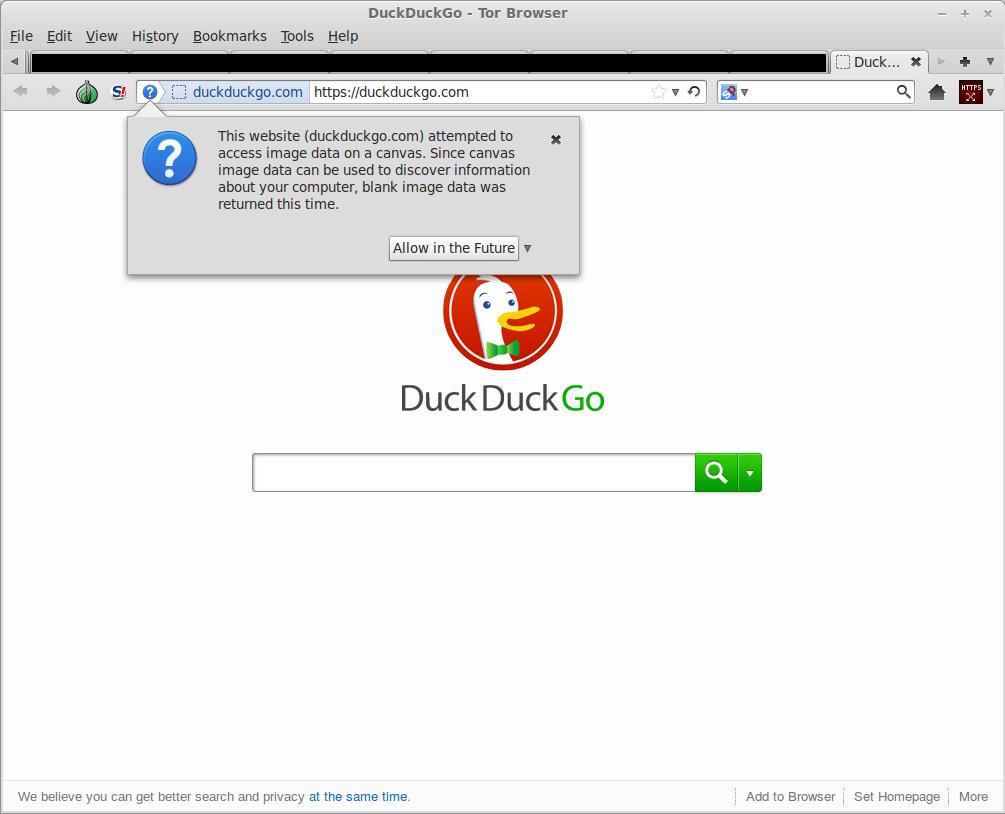The image size is (1005, 814).
Task: Open the File menu
Action: tap(21, 36)
